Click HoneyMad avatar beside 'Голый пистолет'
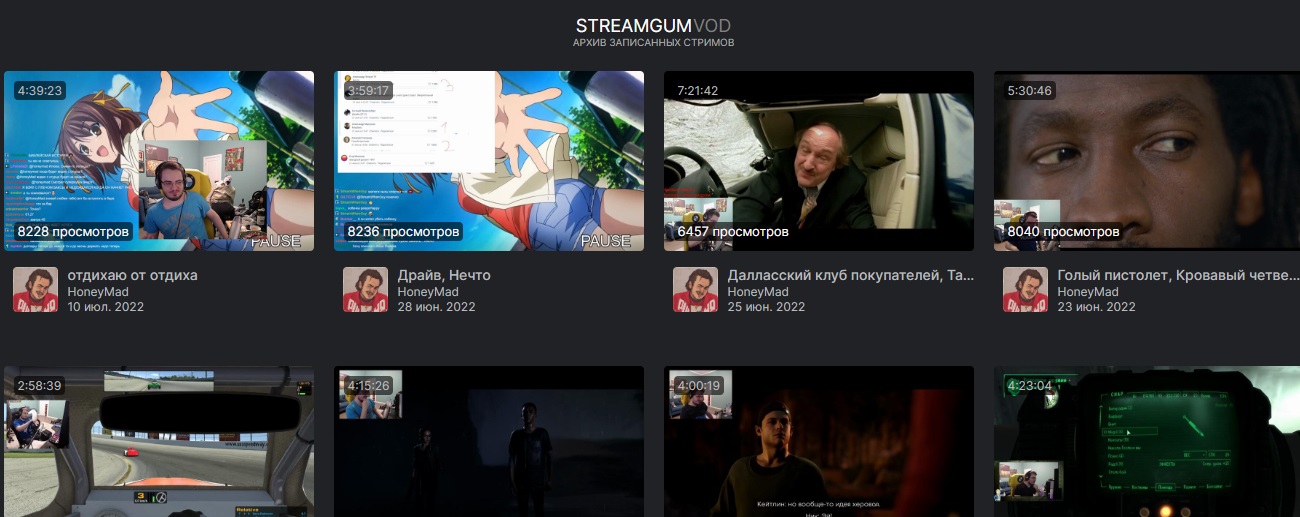 [x=1025, y=290]
